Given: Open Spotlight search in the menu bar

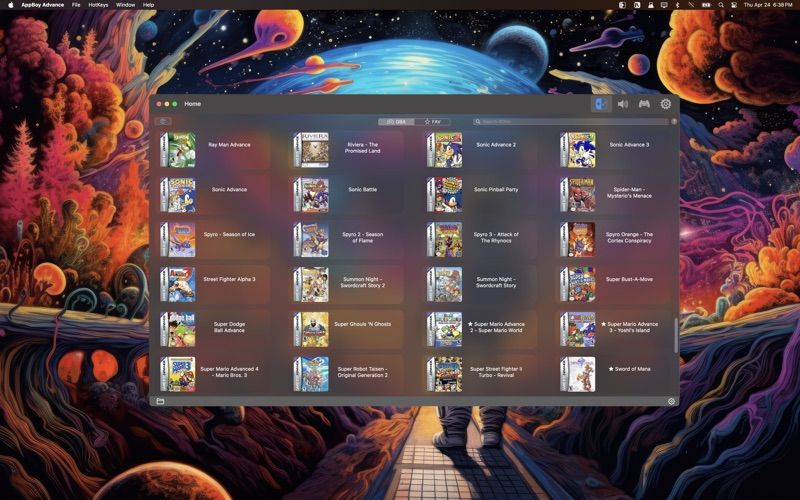Looking at the screenshot, I should tap(720, 5).
